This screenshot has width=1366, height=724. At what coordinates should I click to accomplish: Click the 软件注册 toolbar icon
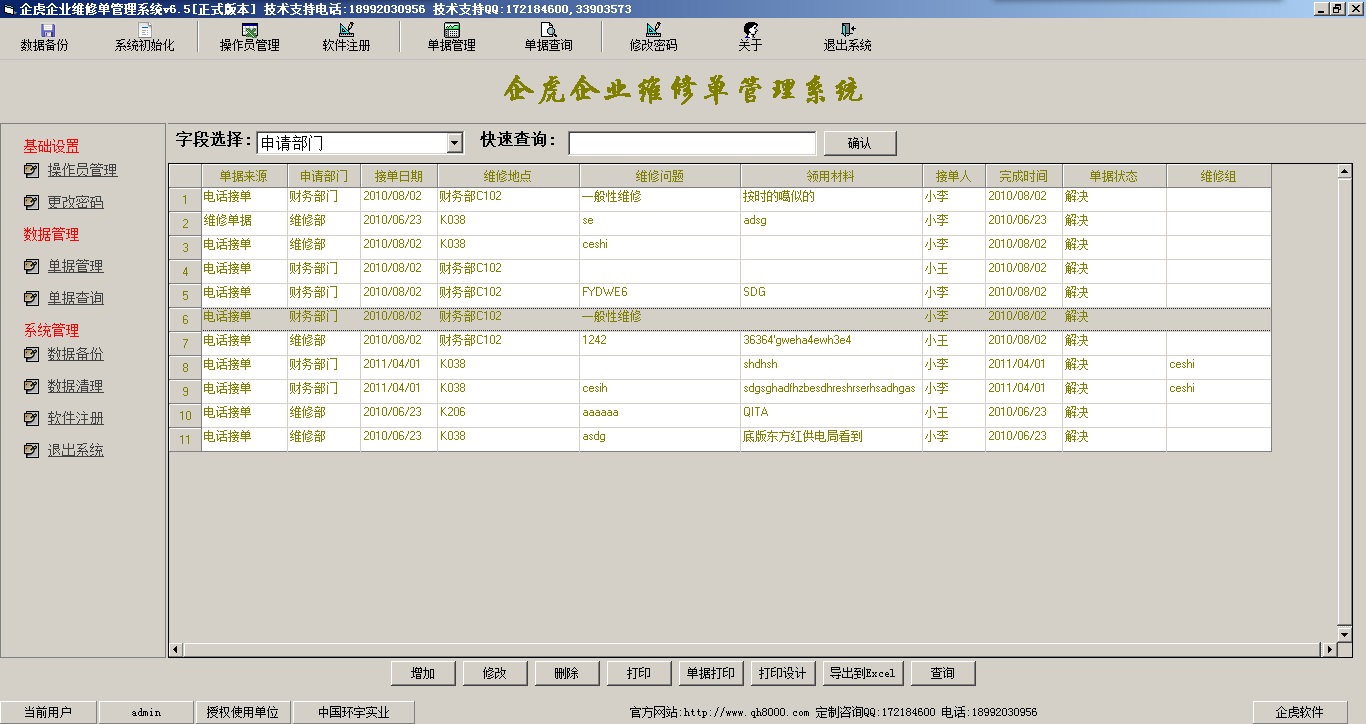(x=346, y=37)
